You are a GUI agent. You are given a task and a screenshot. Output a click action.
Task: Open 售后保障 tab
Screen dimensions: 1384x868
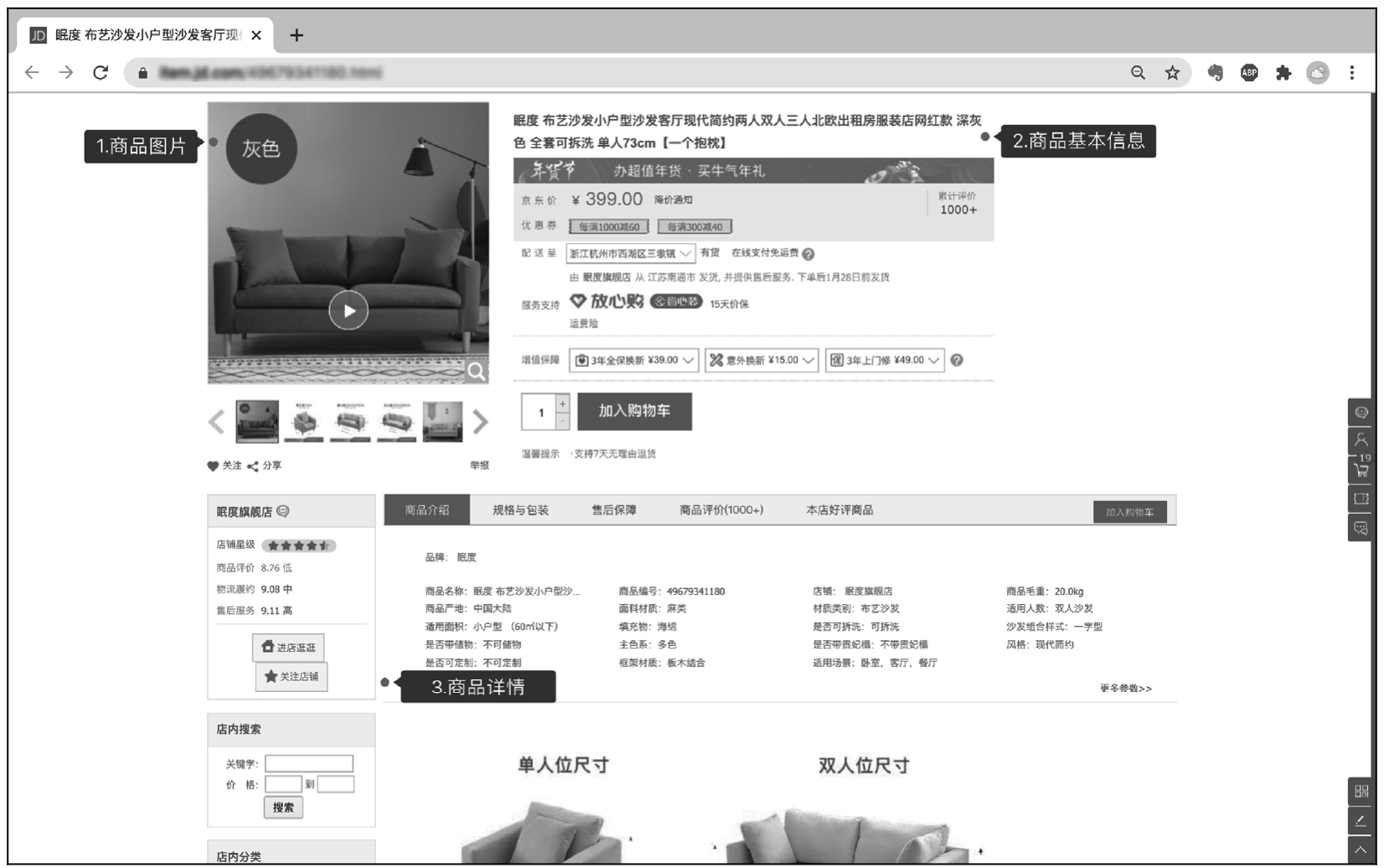(x=614, y=510)
